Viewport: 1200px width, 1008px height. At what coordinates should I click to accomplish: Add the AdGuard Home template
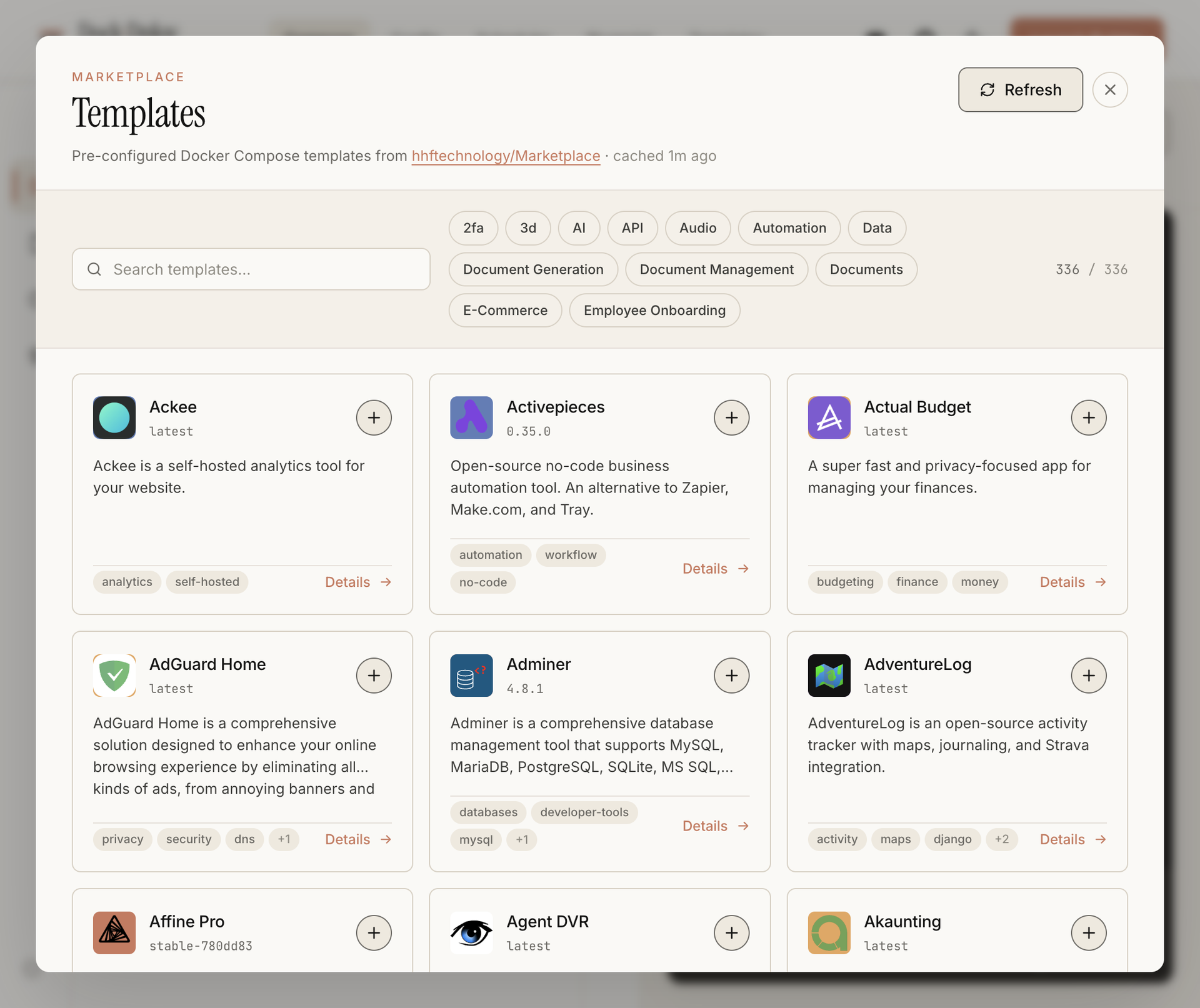374,675
